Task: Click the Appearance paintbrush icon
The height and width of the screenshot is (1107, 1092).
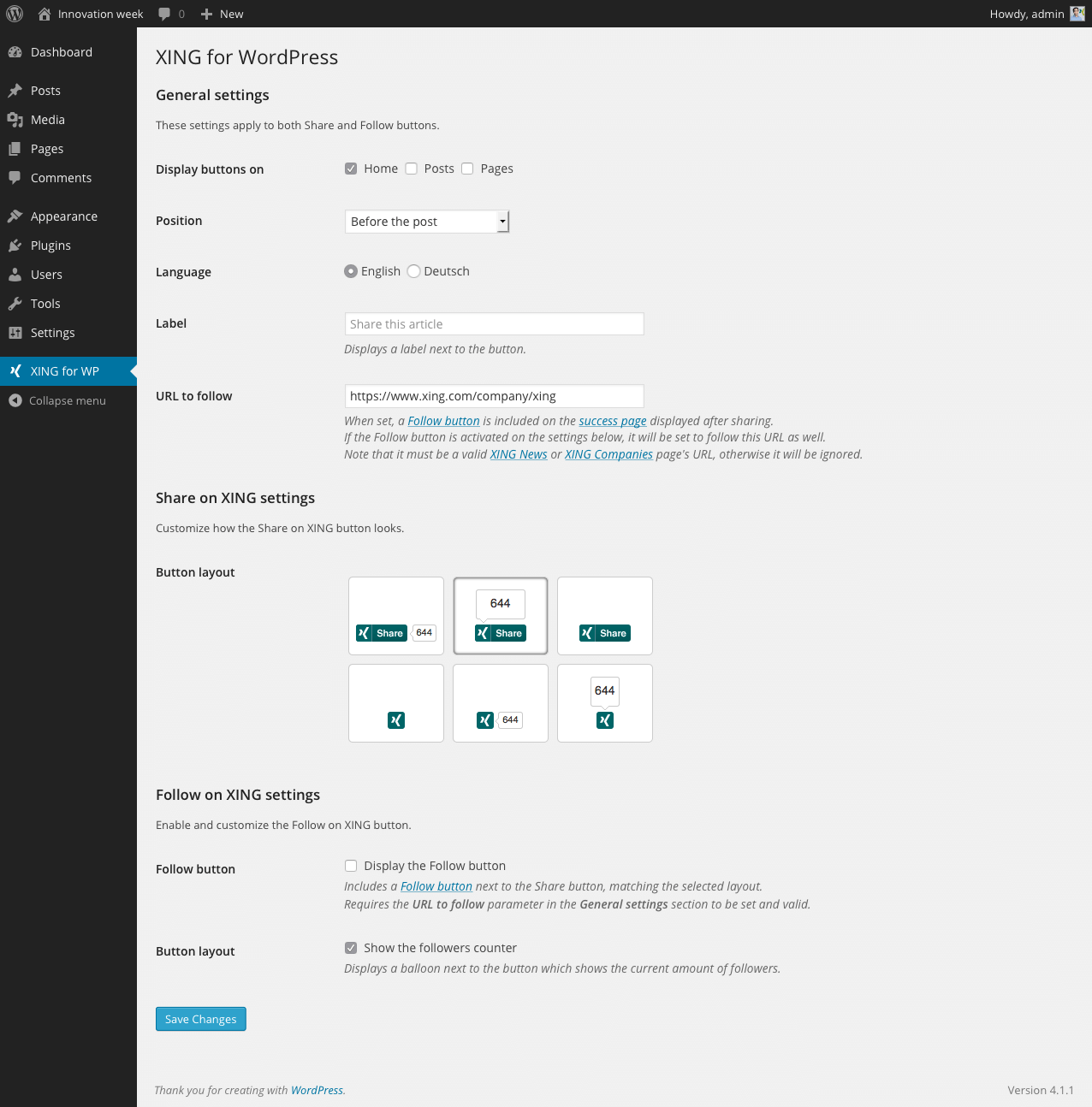Action: click(x=15, y=216)
